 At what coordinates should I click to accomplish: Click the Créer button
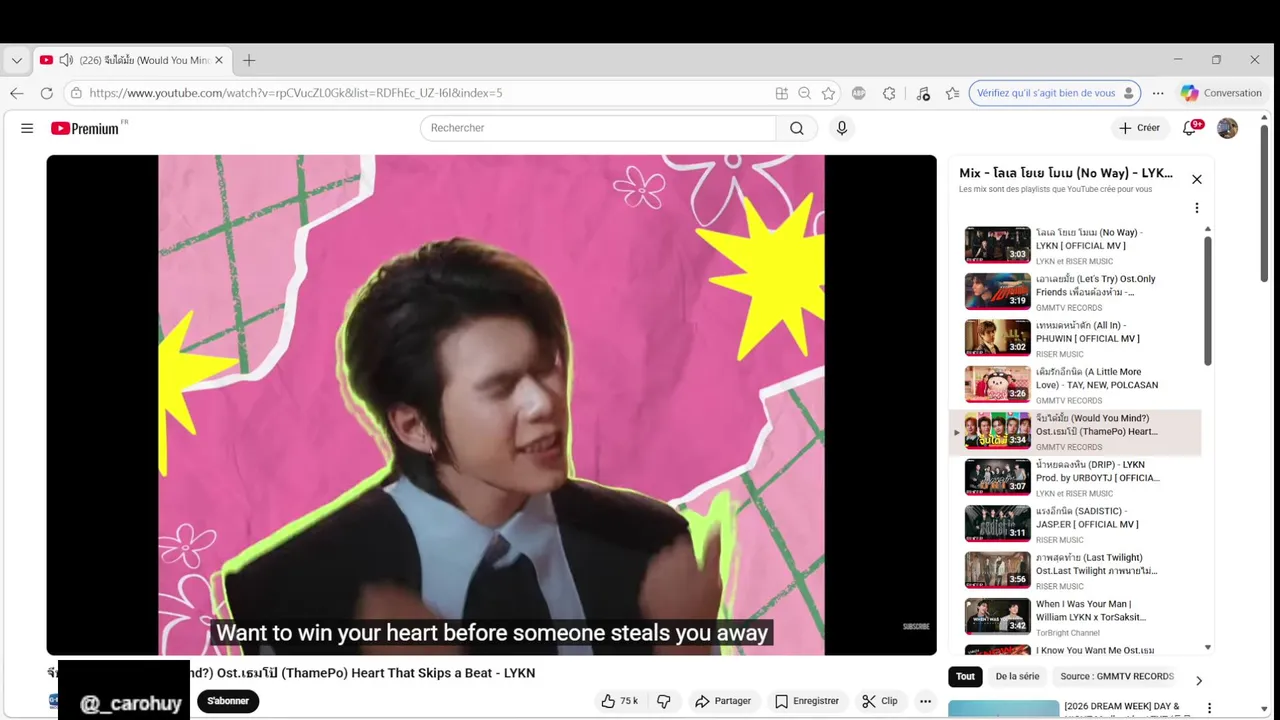click(1139, 128)
